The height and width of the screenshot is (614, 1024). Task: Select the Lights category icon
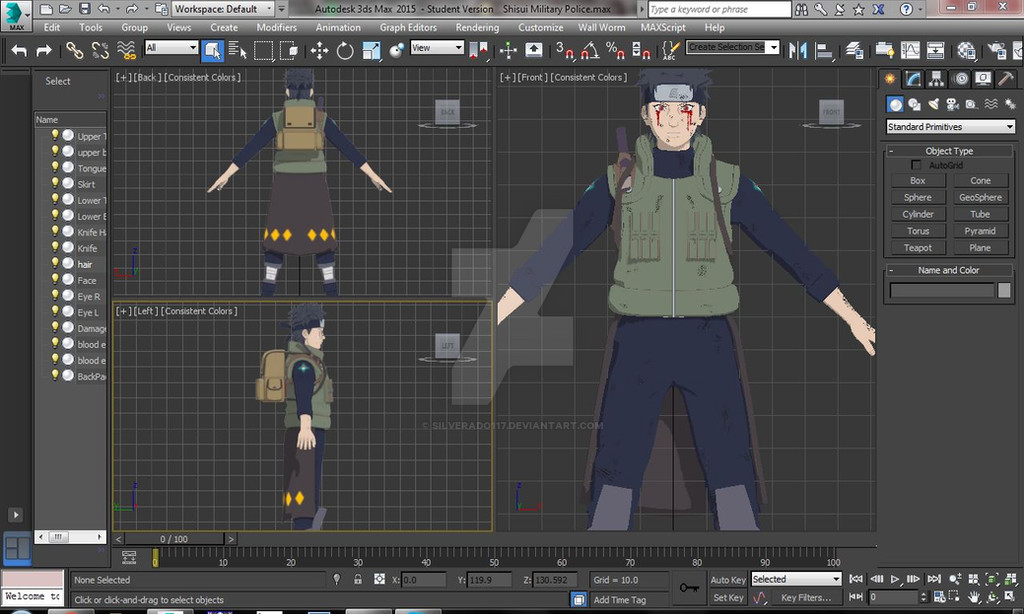click(x=934, y=104)
